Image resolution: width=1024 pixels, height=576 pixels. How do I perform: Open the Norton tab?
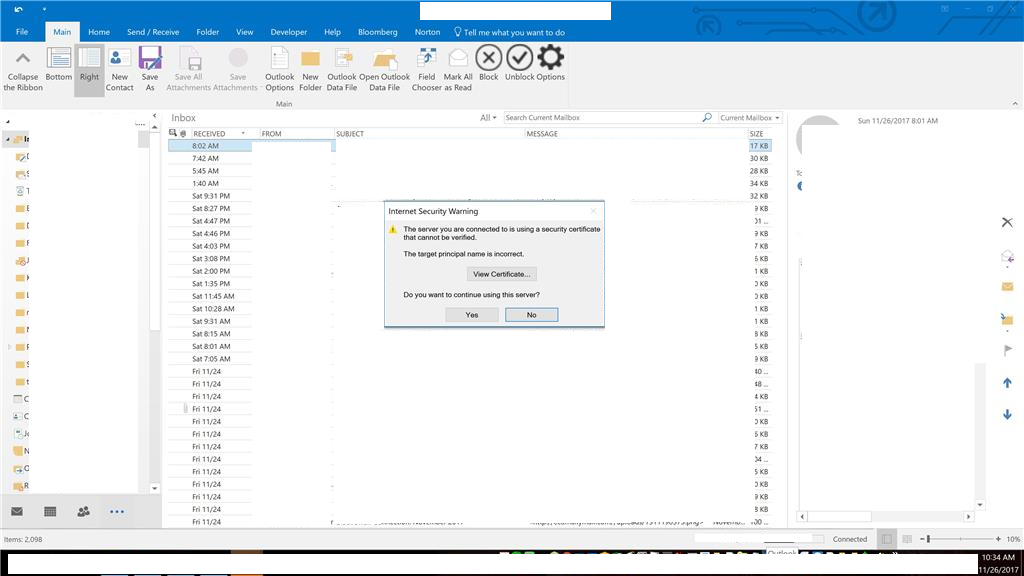(x=427, y=32)
